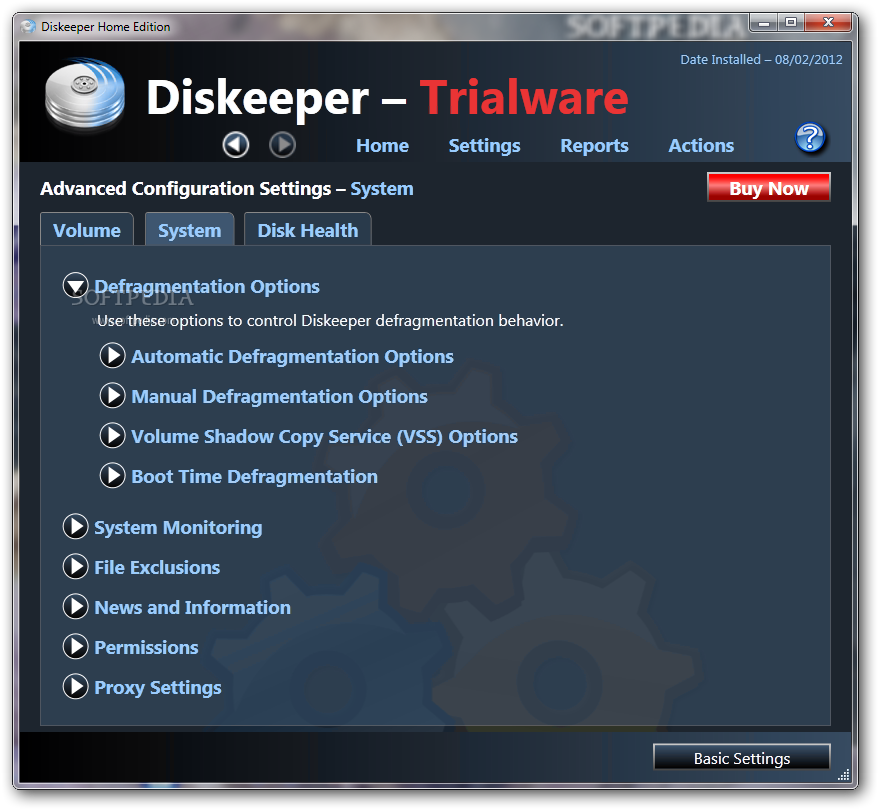Expand the VSS Options arrow
This screenshot has width=879, height=810.
(x=112, y=436)
